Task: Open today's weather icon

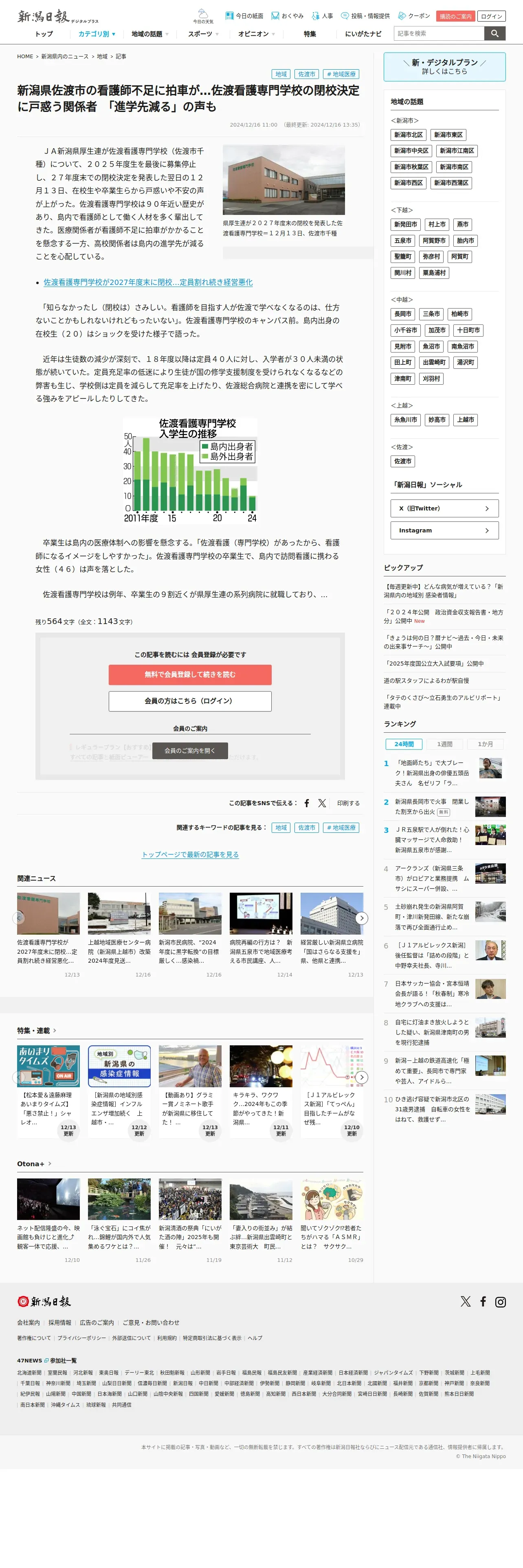Action: click(x=203, y=16)
